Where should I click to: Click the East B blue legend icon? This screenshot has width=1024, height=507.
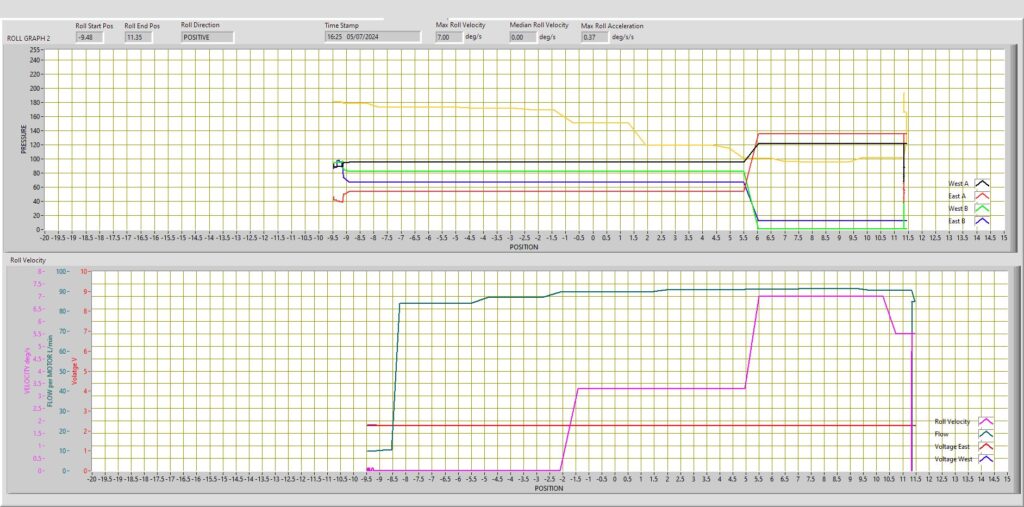(982, 220)
